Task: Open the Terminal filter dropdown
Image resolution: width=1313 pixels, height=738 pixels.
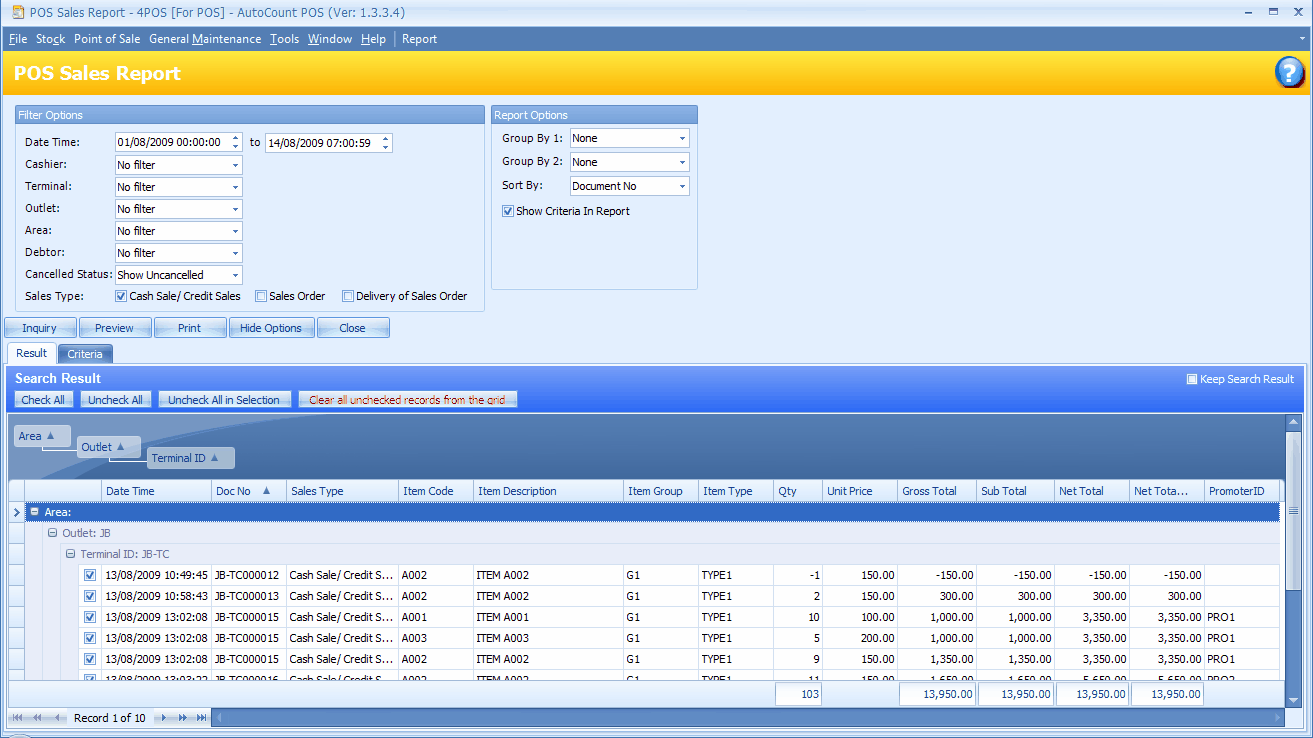Action: click(x=236, y=187)
